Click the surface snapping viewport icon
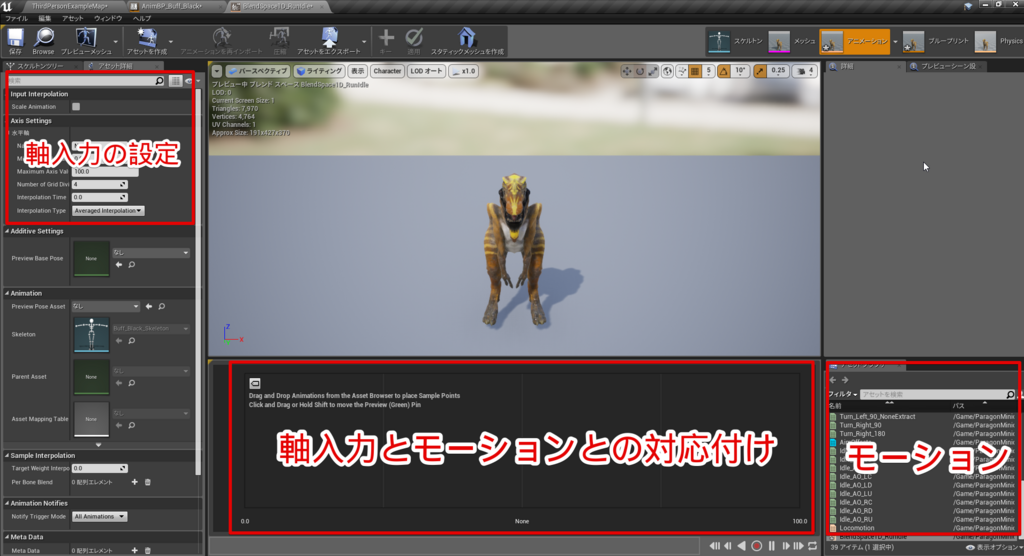Image resolution: width=1024 pixels, height=556 pixels. tap(682, 71)
